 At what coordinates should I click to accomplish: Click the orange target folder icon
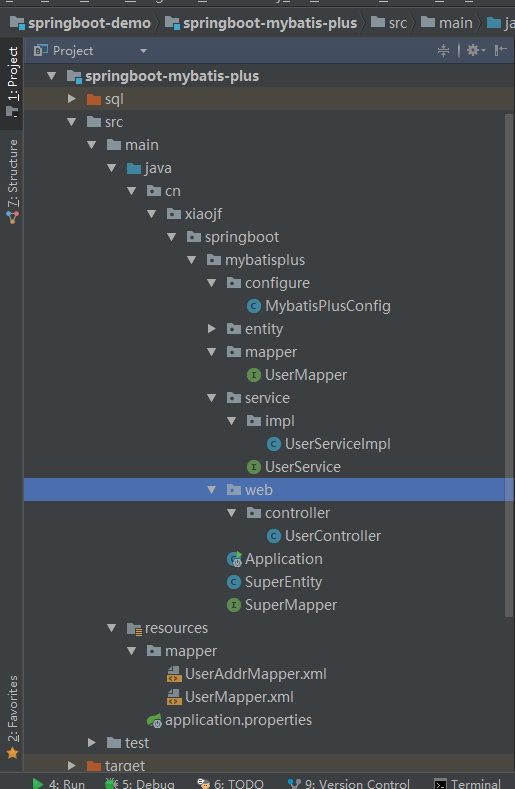point(94,766)
